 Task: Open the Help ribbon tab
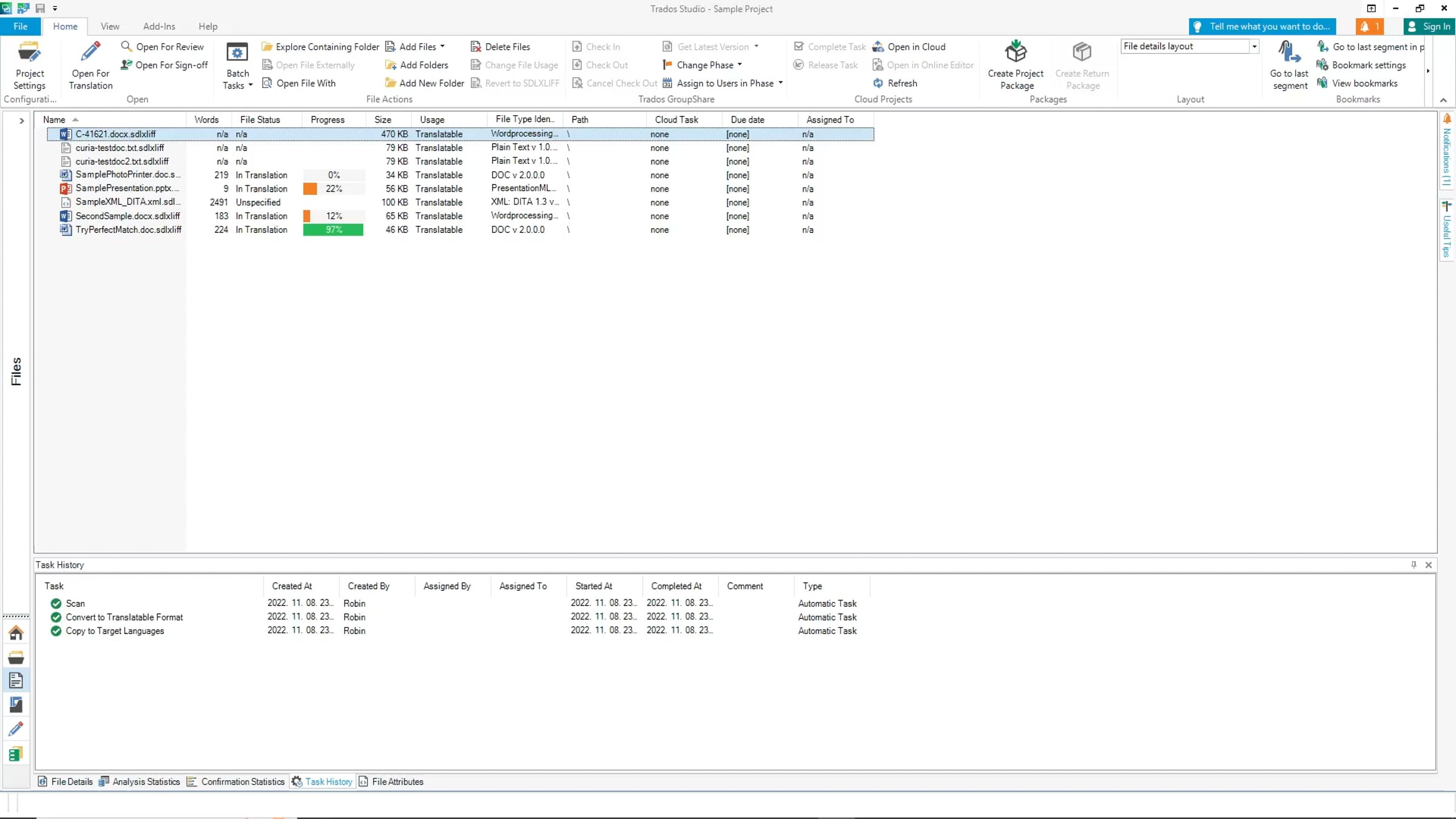(207, 27)
